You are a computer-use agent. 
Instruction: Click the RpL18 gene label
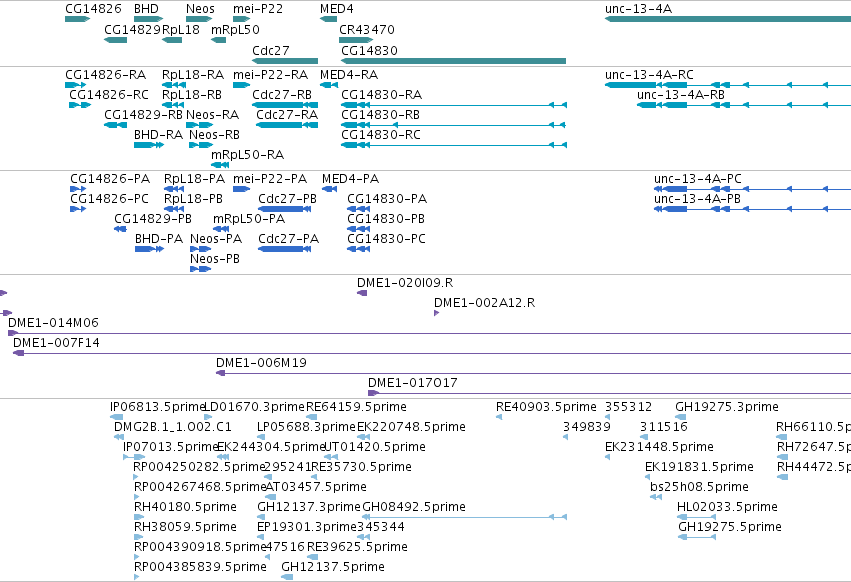click(181, 29)
